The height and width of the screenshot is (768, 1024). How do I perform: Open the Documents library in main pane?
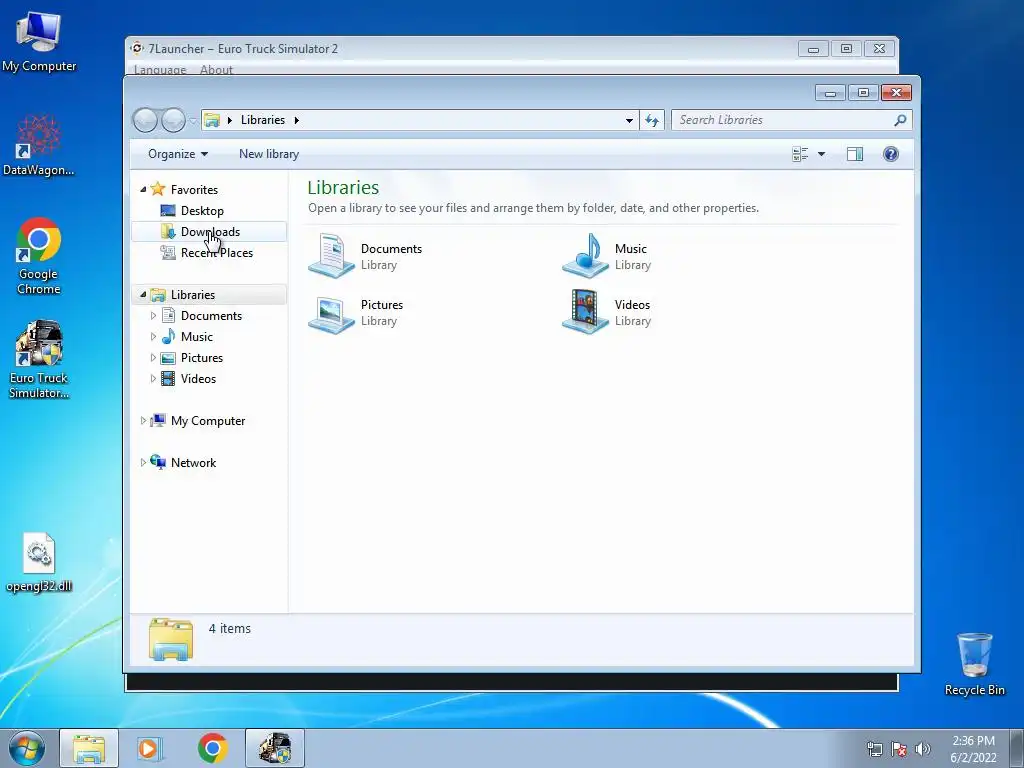366,256
